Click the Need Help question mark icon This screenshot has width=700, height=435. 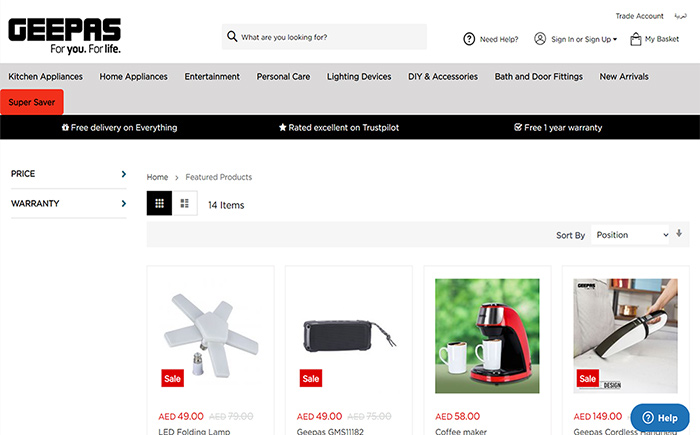pos(469,39)
